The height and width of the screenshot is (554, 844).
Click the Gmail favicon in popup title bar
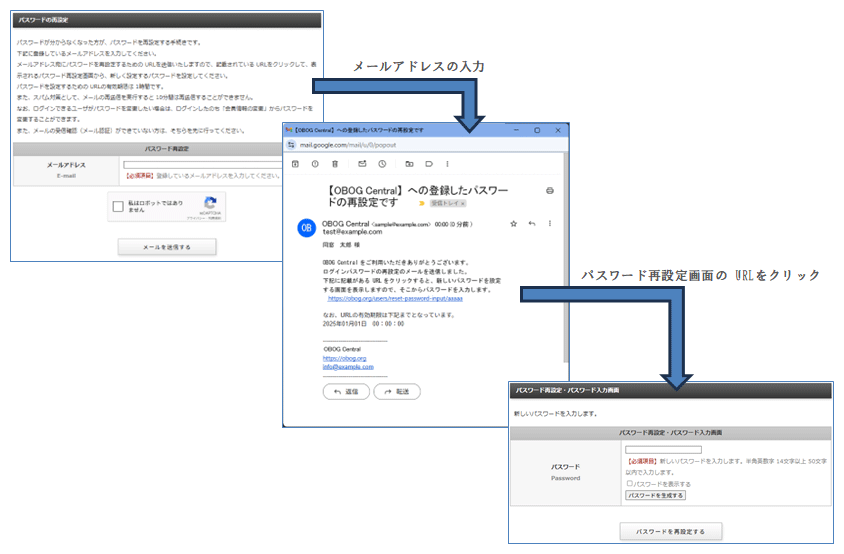coord(289,130)
